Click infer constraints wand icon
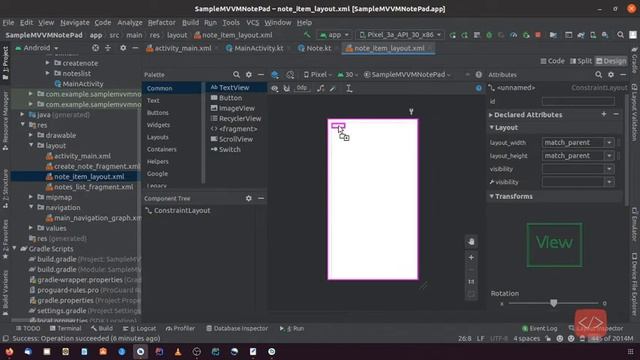 tap(333, 88)
